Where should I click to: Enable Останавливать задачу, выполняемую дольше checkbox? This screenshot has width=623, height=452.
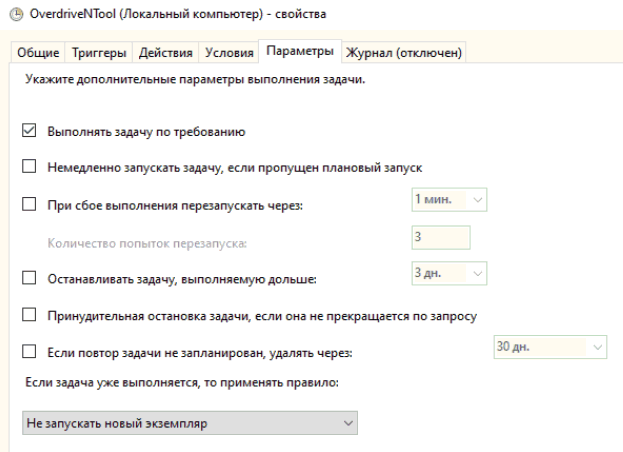pyautogui.click(x=29, y=278)
